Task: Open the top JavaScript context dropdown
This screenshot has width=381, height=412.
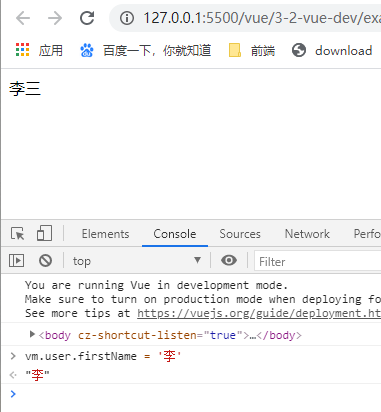Action: coord(137,261)
